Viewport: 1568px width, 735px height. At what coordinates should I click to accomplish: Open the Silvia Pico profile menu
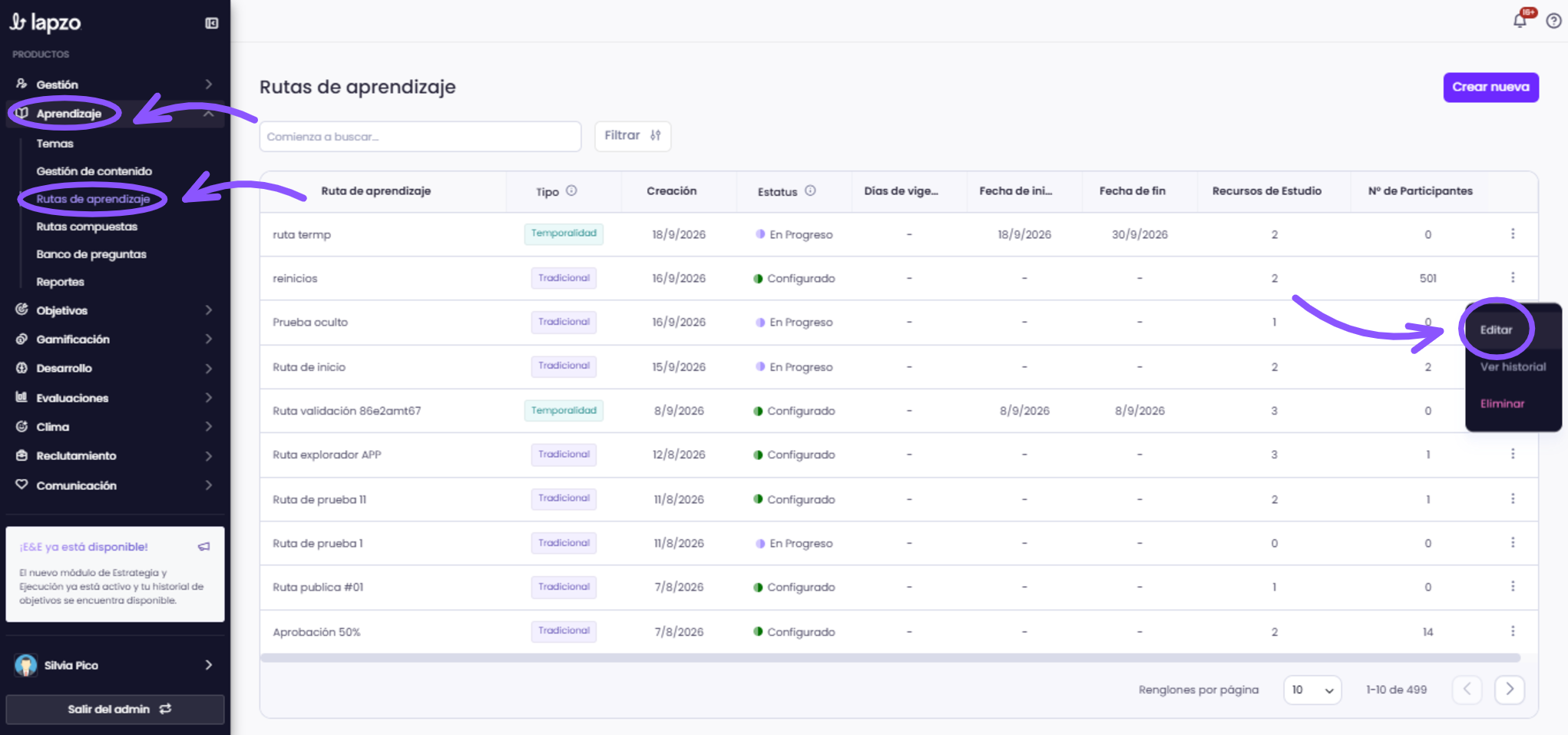pyautogui.click(x=115, y=665)
